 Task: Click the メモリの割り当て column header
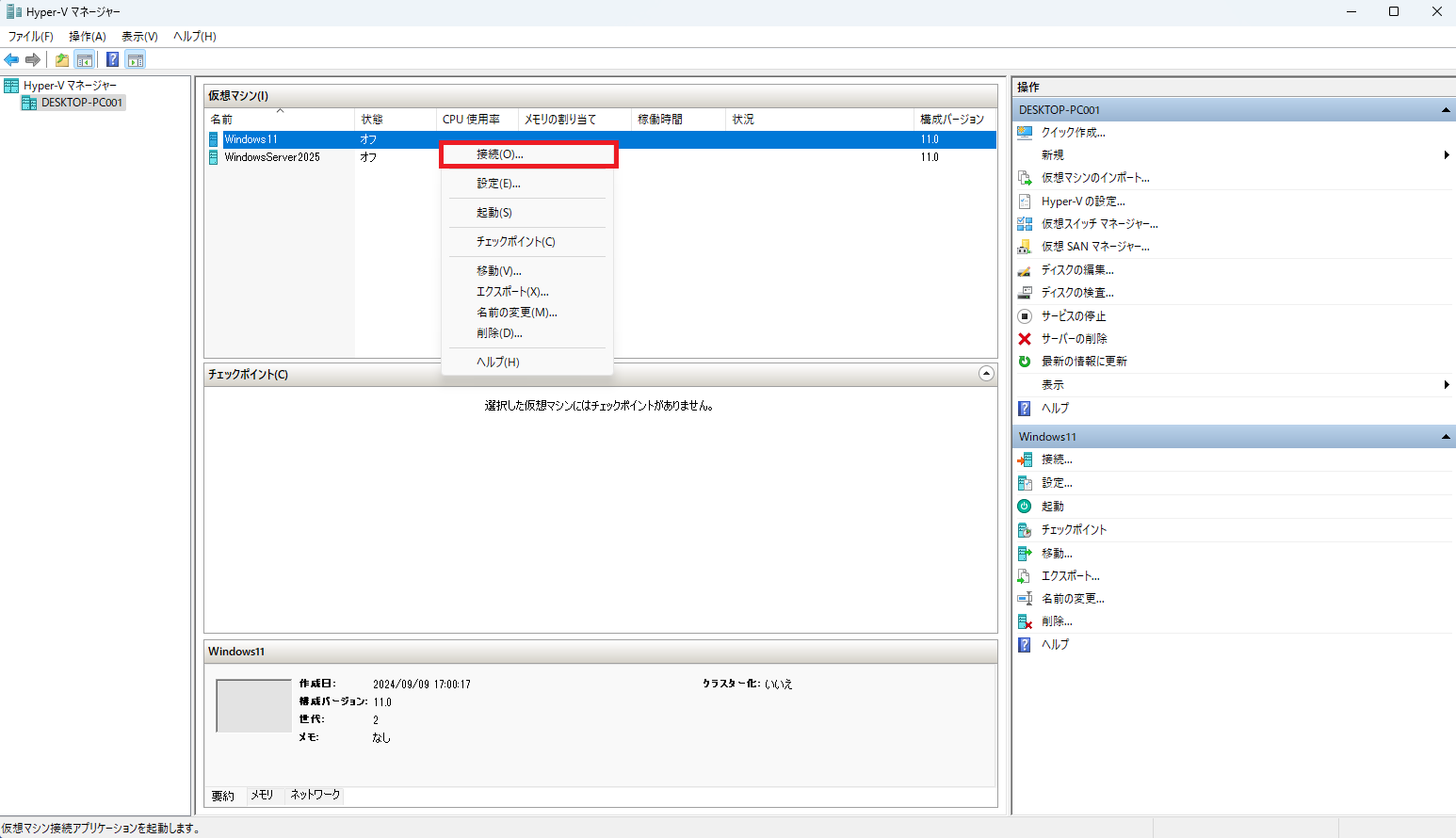pos(574,120)
